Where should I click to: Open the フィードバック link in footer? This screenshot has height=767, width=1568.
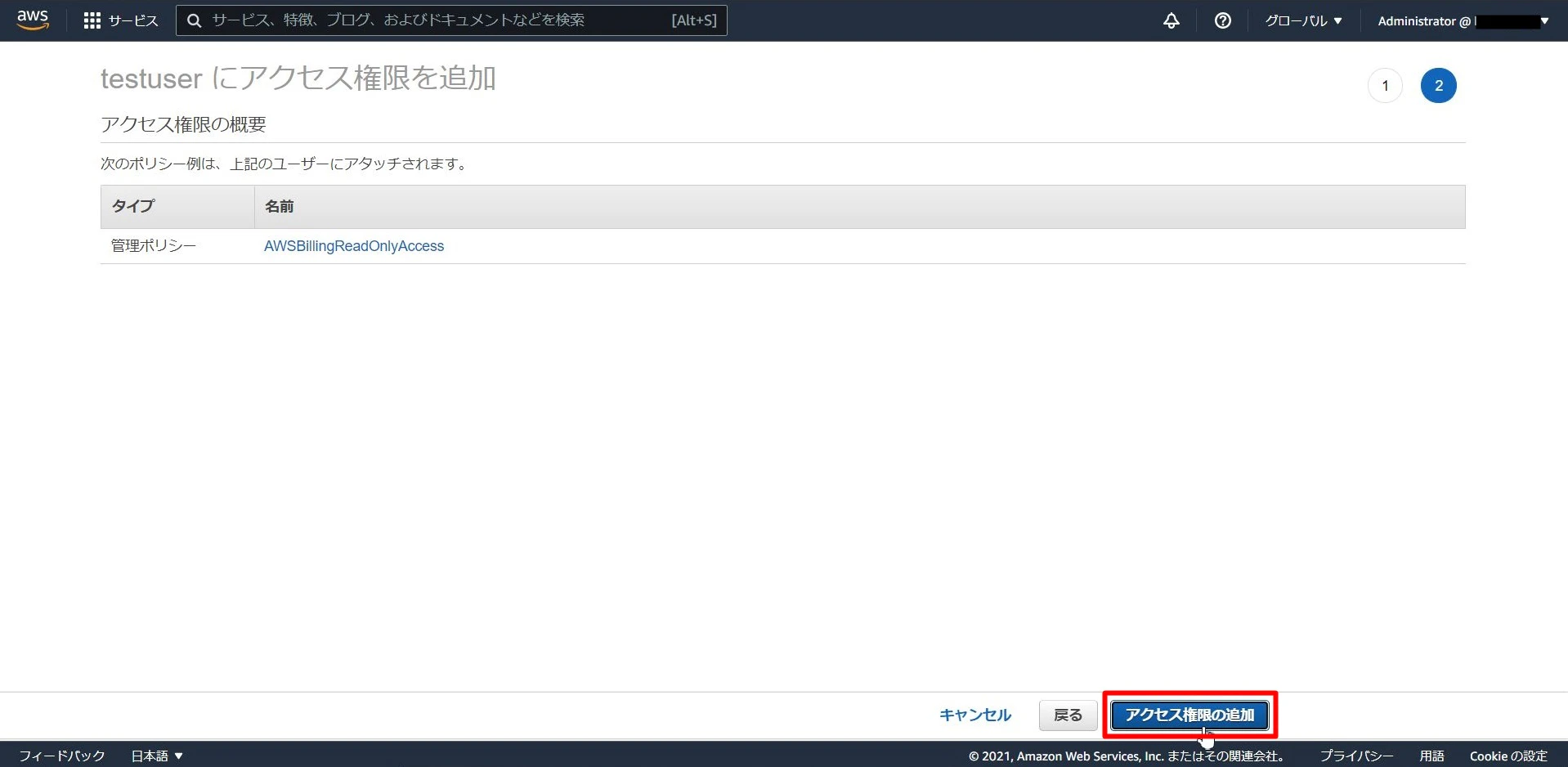pos(62,756)
